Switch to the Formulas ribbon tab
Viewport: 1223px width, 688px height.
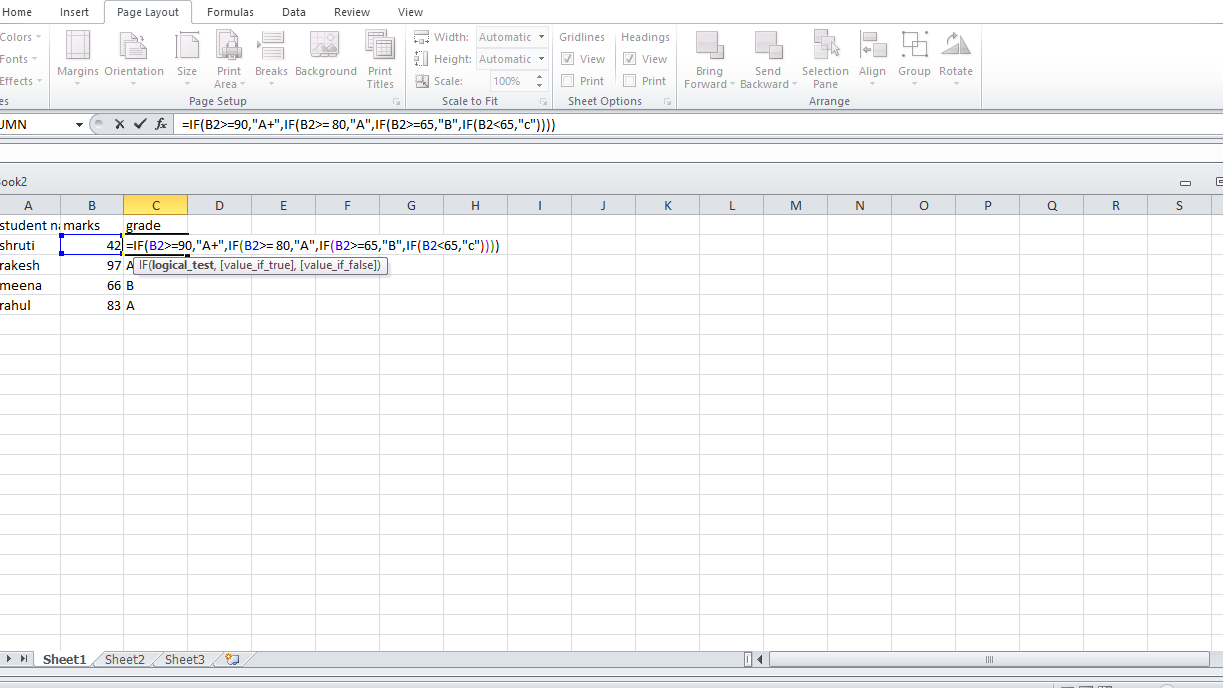tap(230, 12)
